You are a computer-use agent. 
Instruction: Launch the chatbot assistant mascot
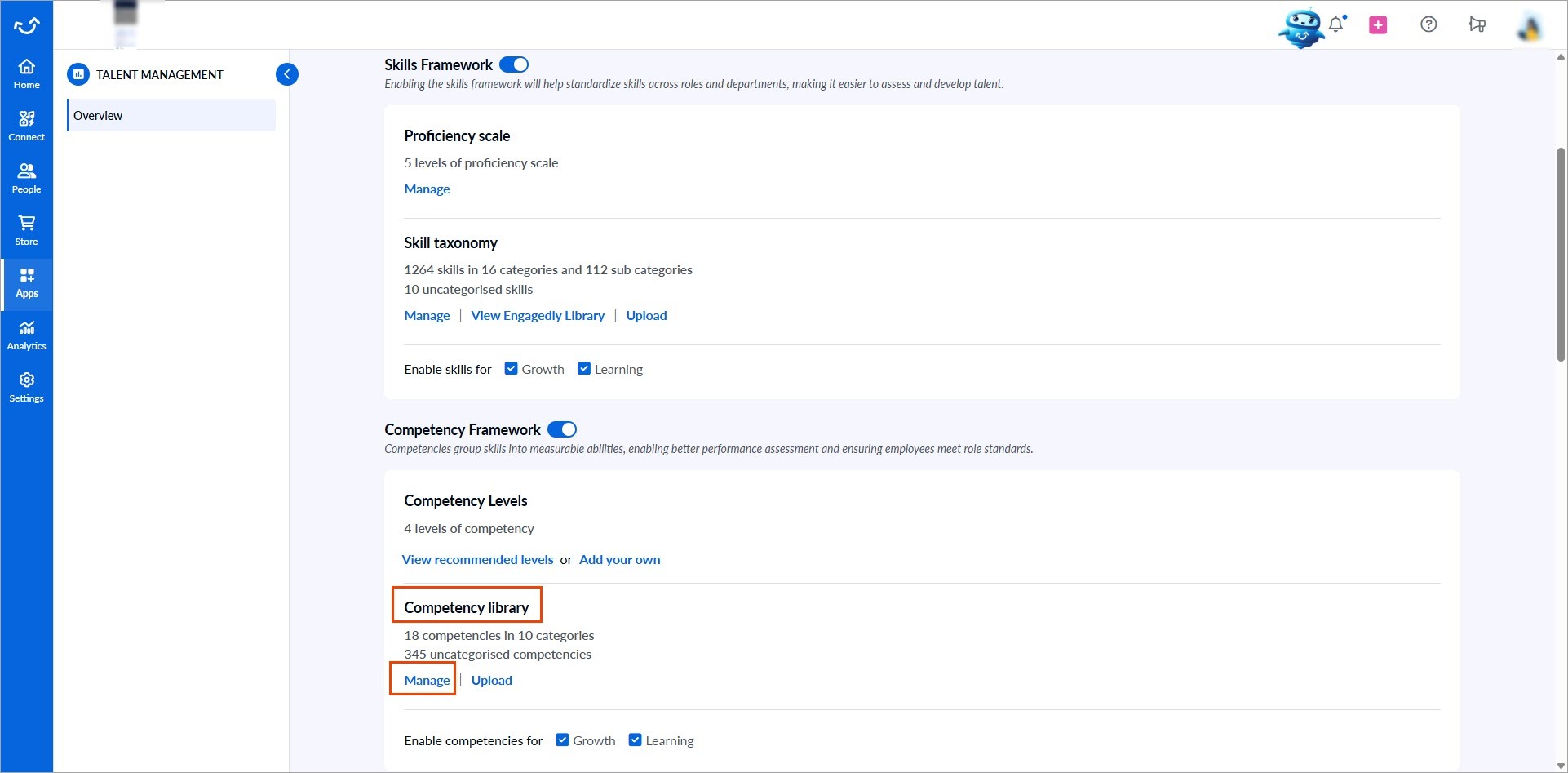click(1301, 27)
